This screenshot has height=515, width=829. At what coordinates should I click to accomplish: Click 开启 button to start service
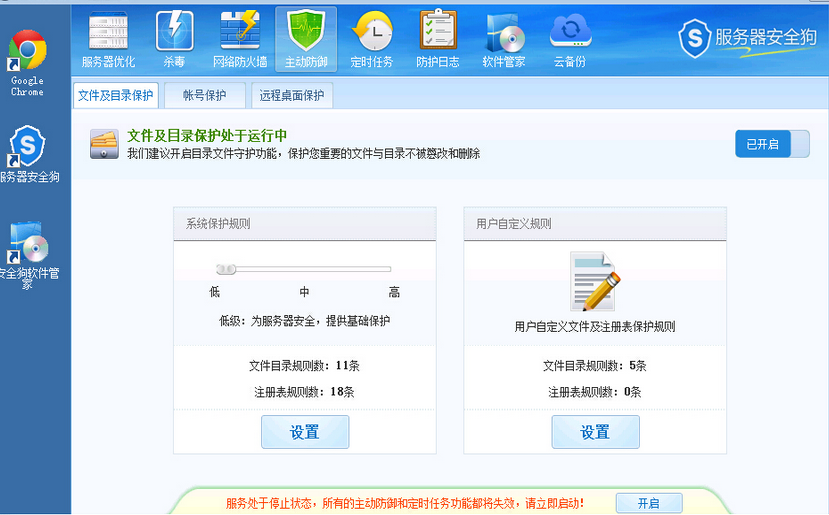coord(648,503)
